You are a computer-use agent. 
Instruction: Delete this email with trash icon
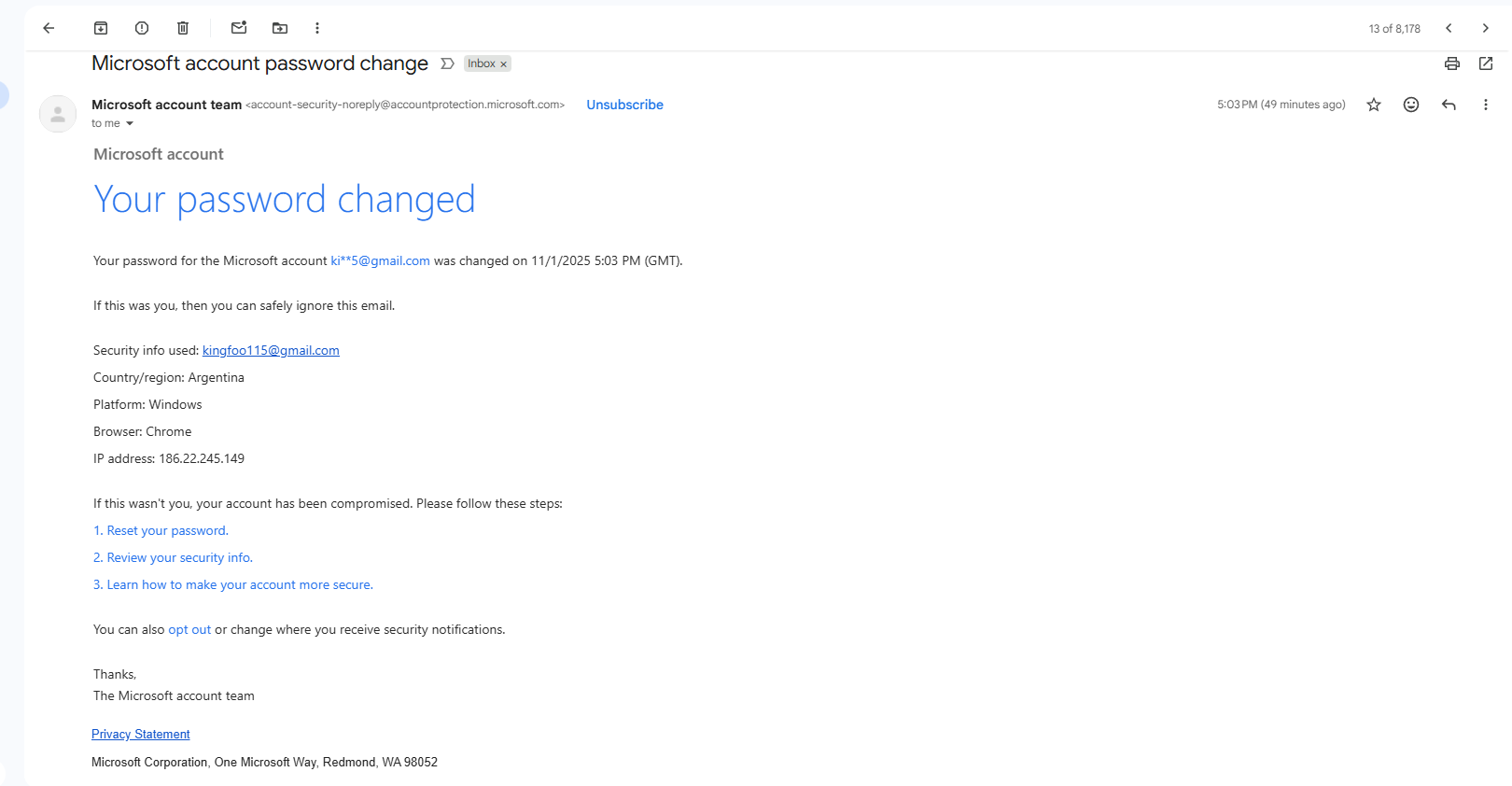pyautogui.click(x=183, y=28)
